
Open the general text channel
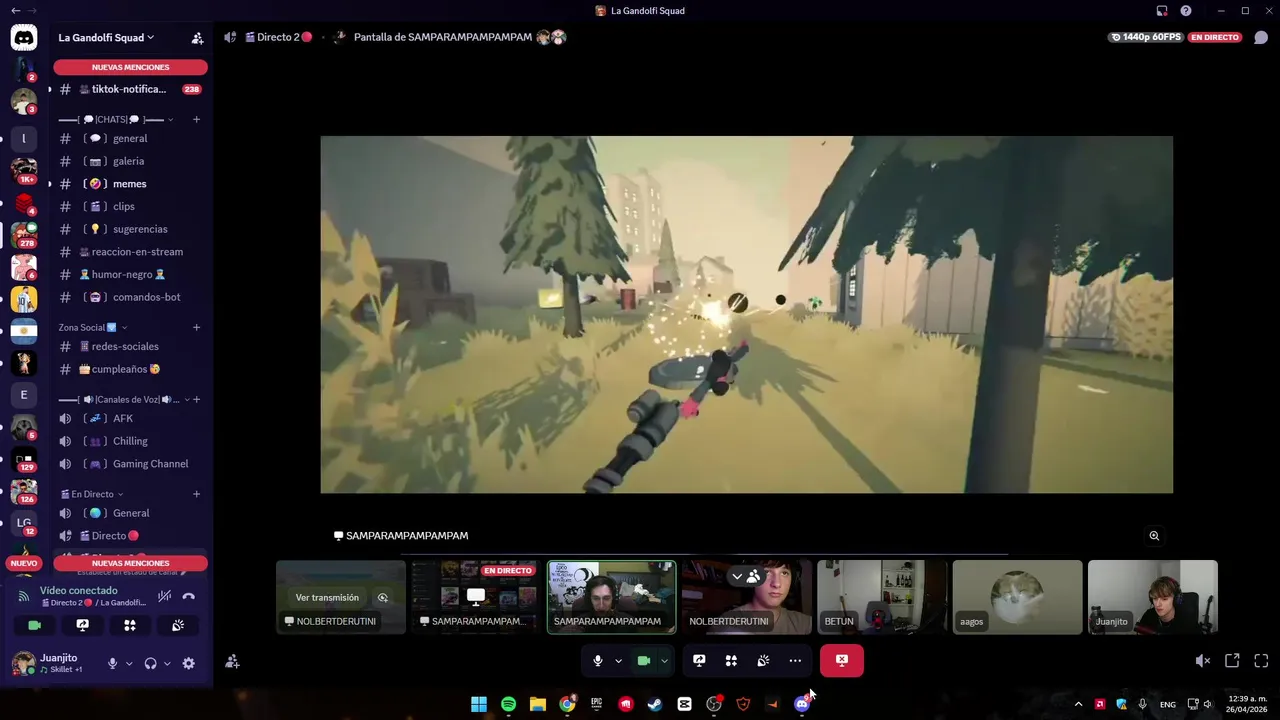click(130, 139)
